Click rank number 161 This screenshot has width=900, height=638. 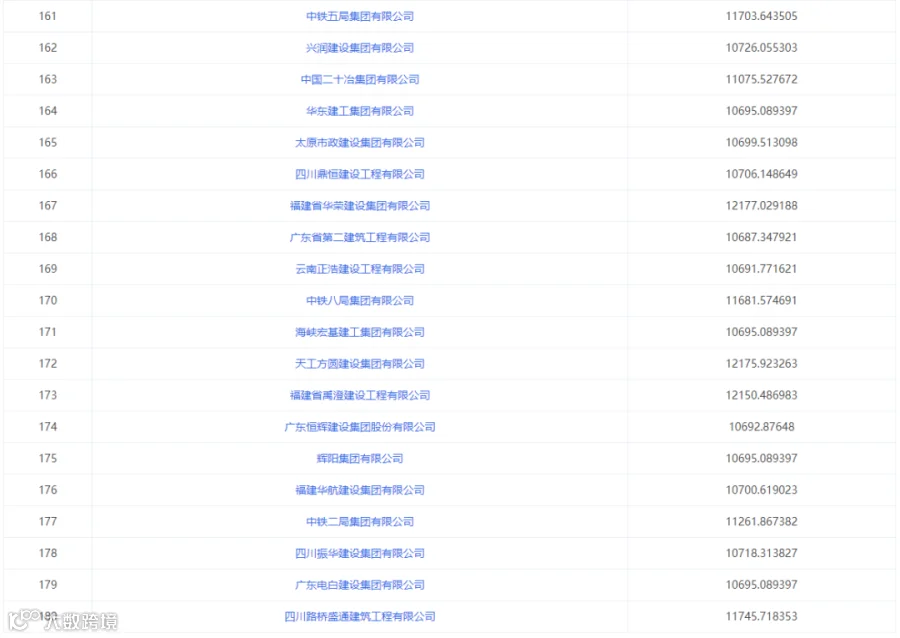coord(48,16)
